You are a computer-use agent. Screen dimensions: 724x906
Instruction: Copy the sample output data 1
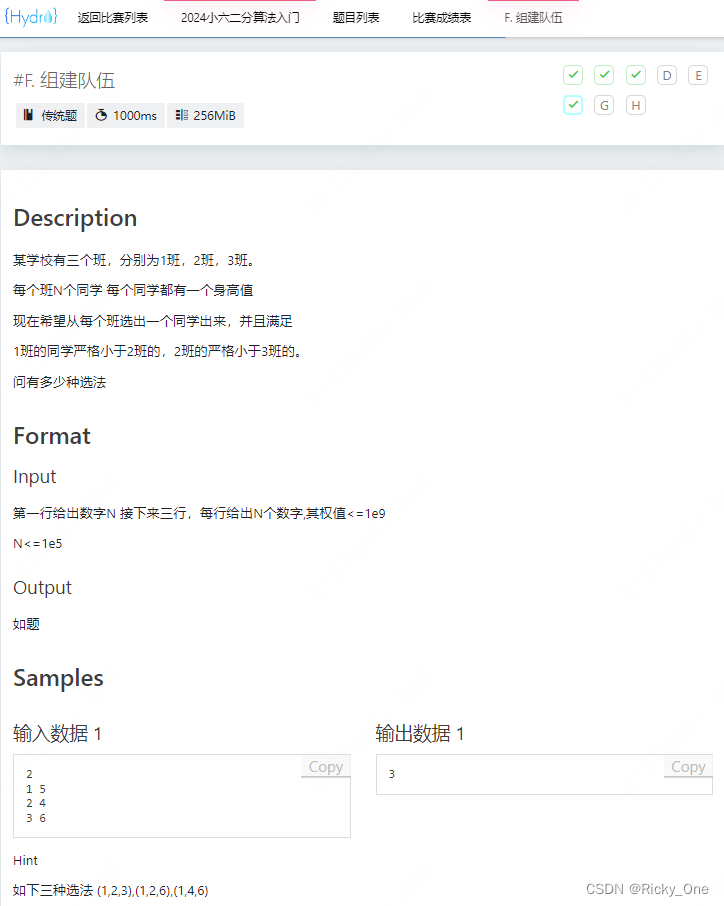click(688, 767)
